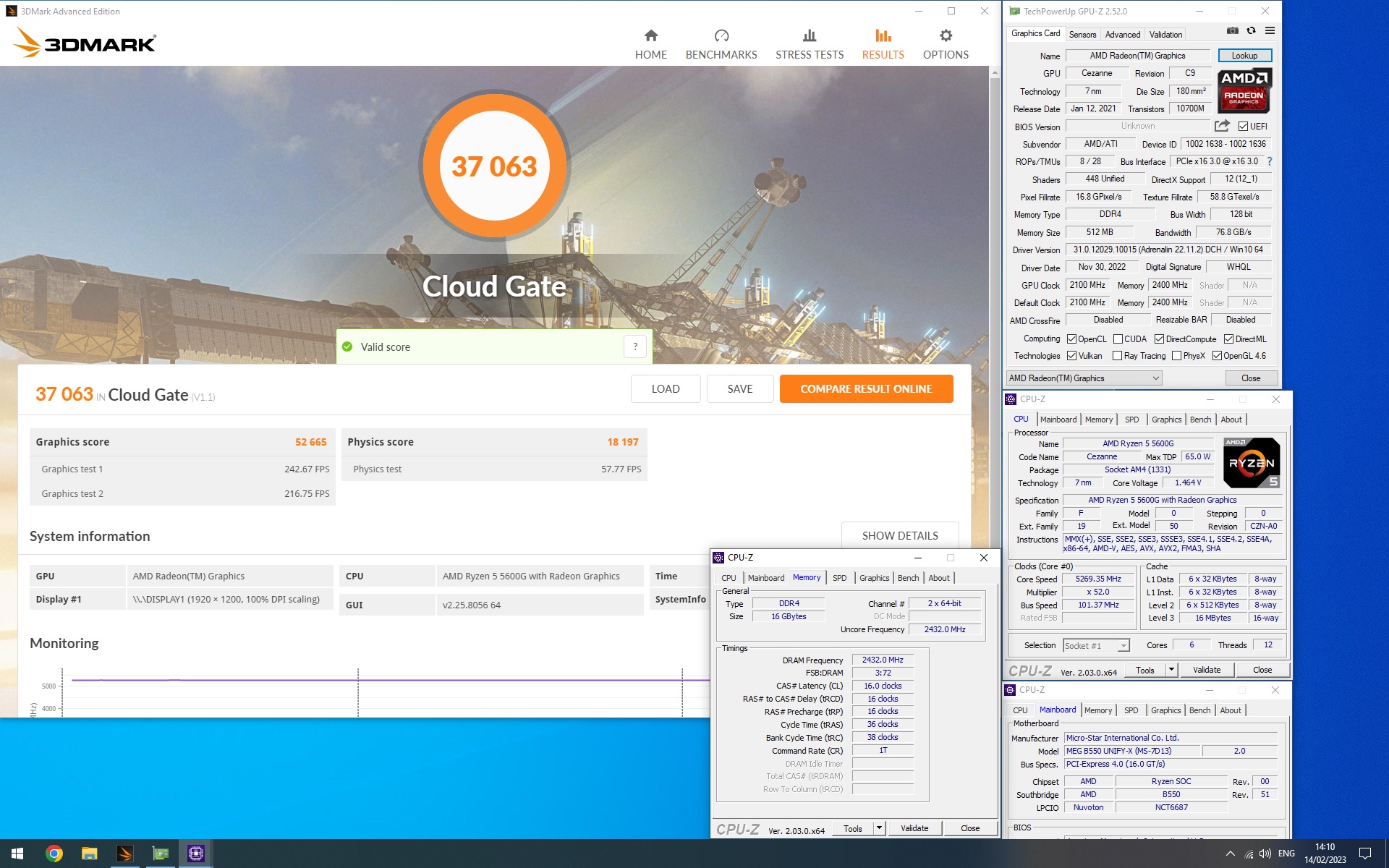The height and width of the screenshot is (868, 1389).
Task: Open the Tools dropdown arrow in CPU-Z Memory window
Action: coord(879,828)
